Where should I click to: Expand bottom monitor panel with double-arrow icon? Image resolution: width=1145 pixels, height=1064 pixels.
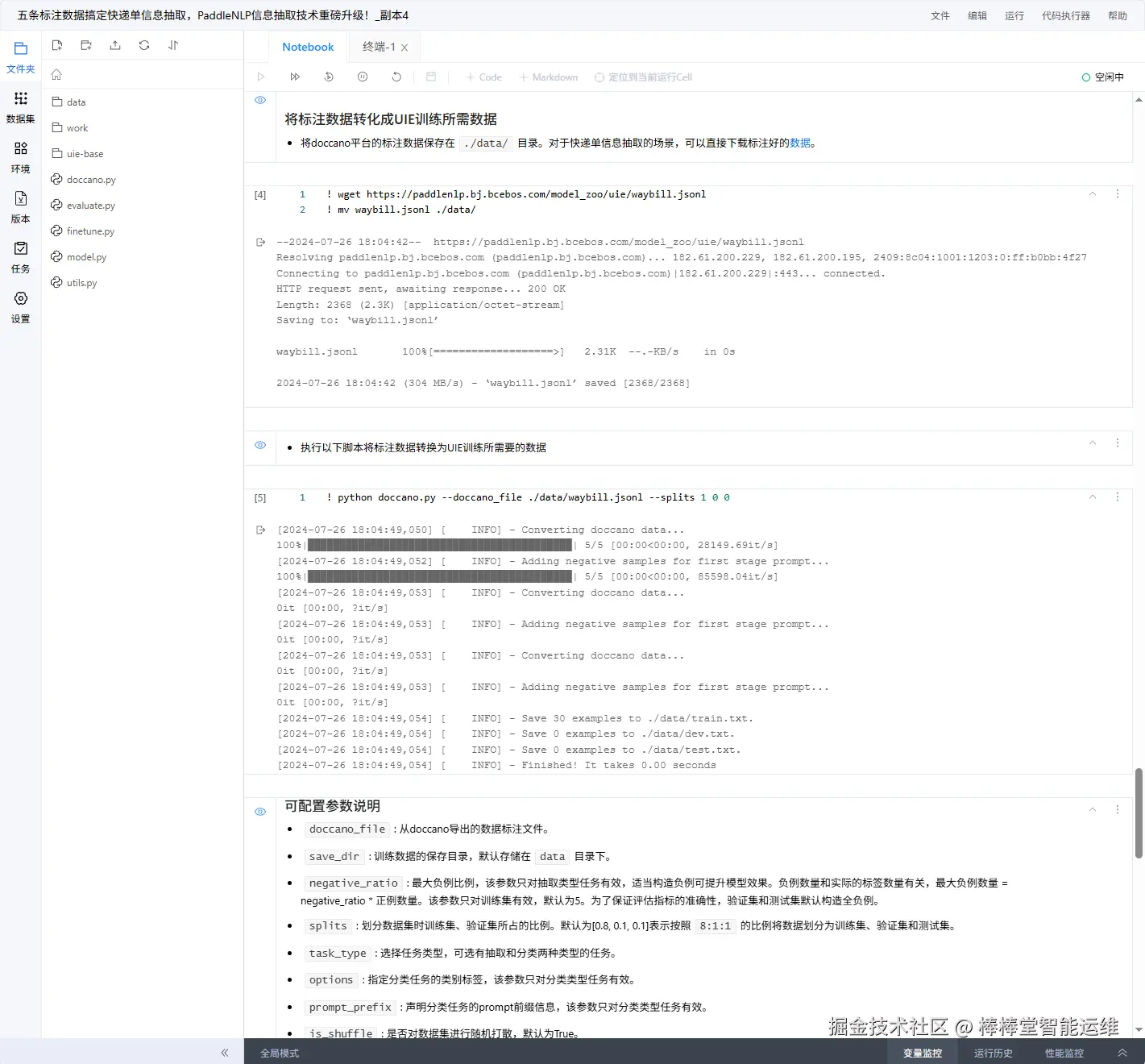pos(1122,1053)
